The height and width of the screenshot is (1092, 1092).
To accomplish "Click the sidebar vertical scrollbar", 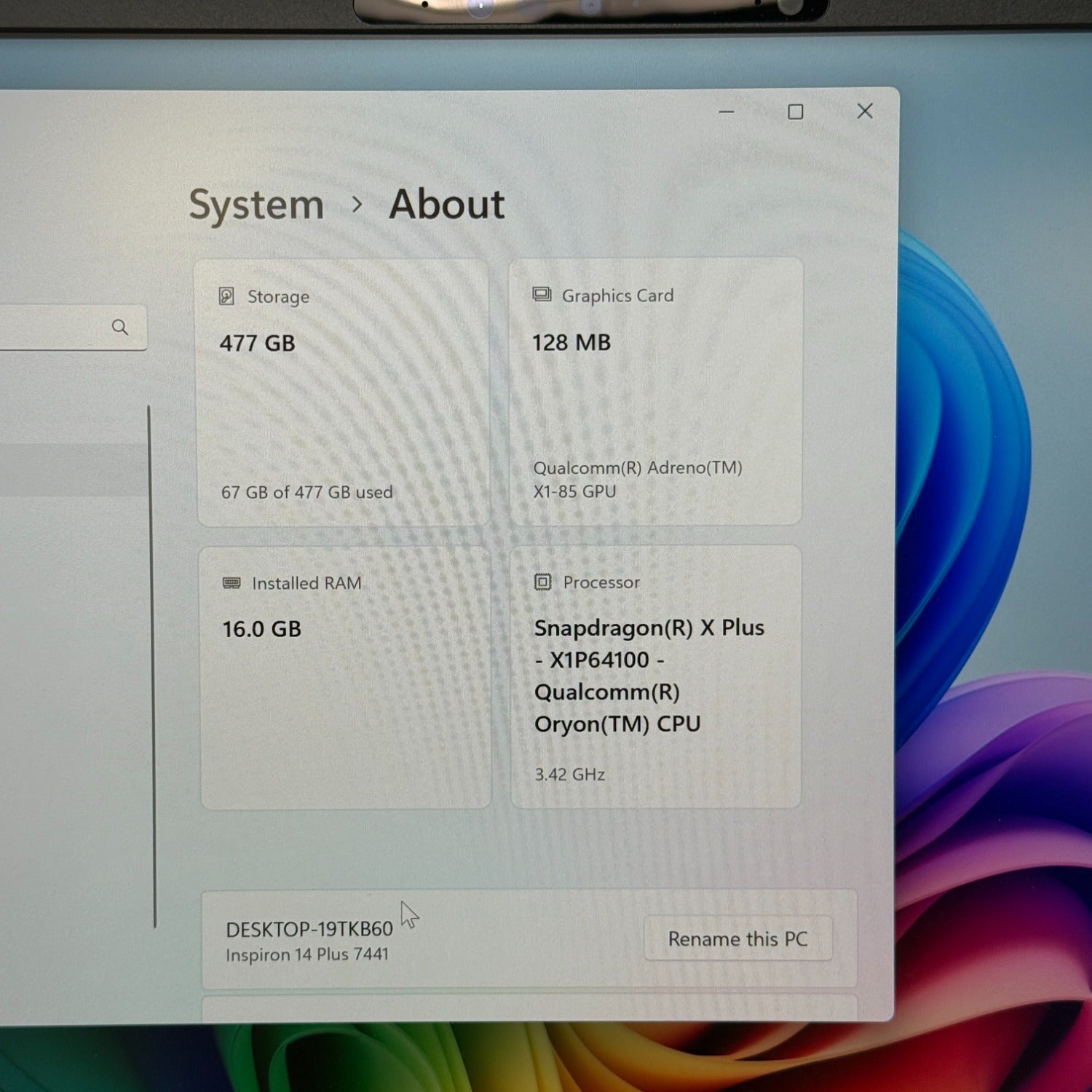I will pos(152,666).
